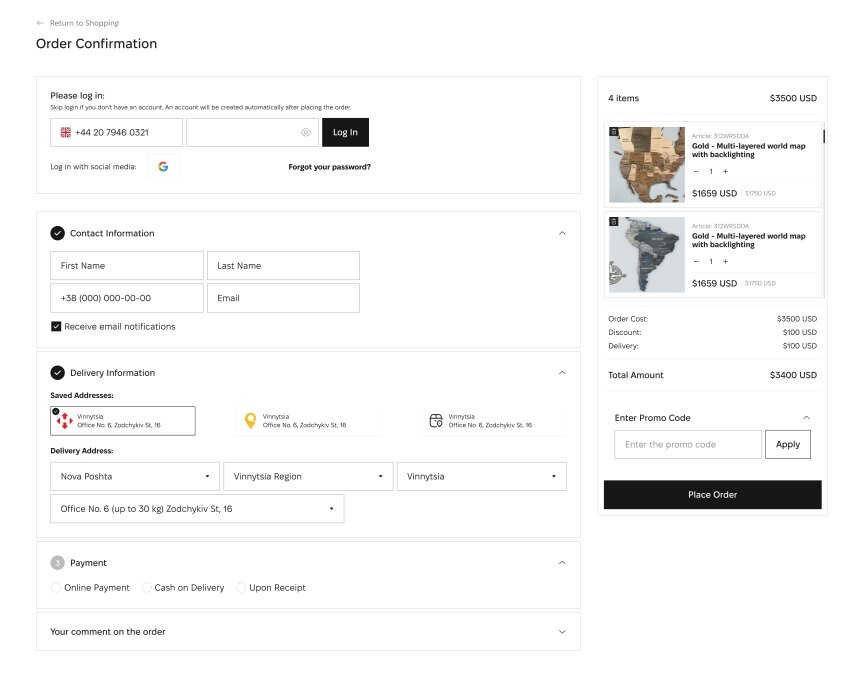Open the Vinnytsia Region dropdown

pos(308,477)
